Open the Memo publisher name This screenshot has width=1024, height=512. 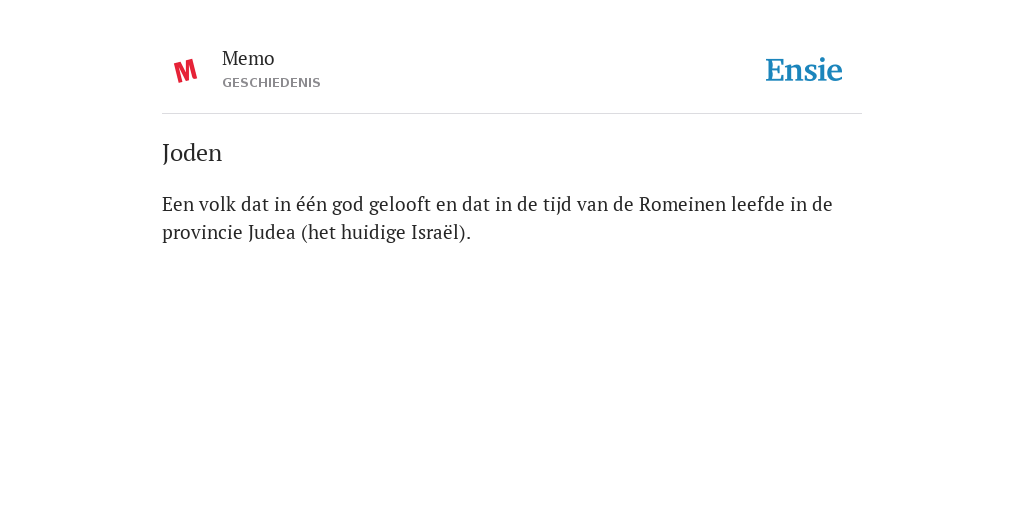coord(248,59)
